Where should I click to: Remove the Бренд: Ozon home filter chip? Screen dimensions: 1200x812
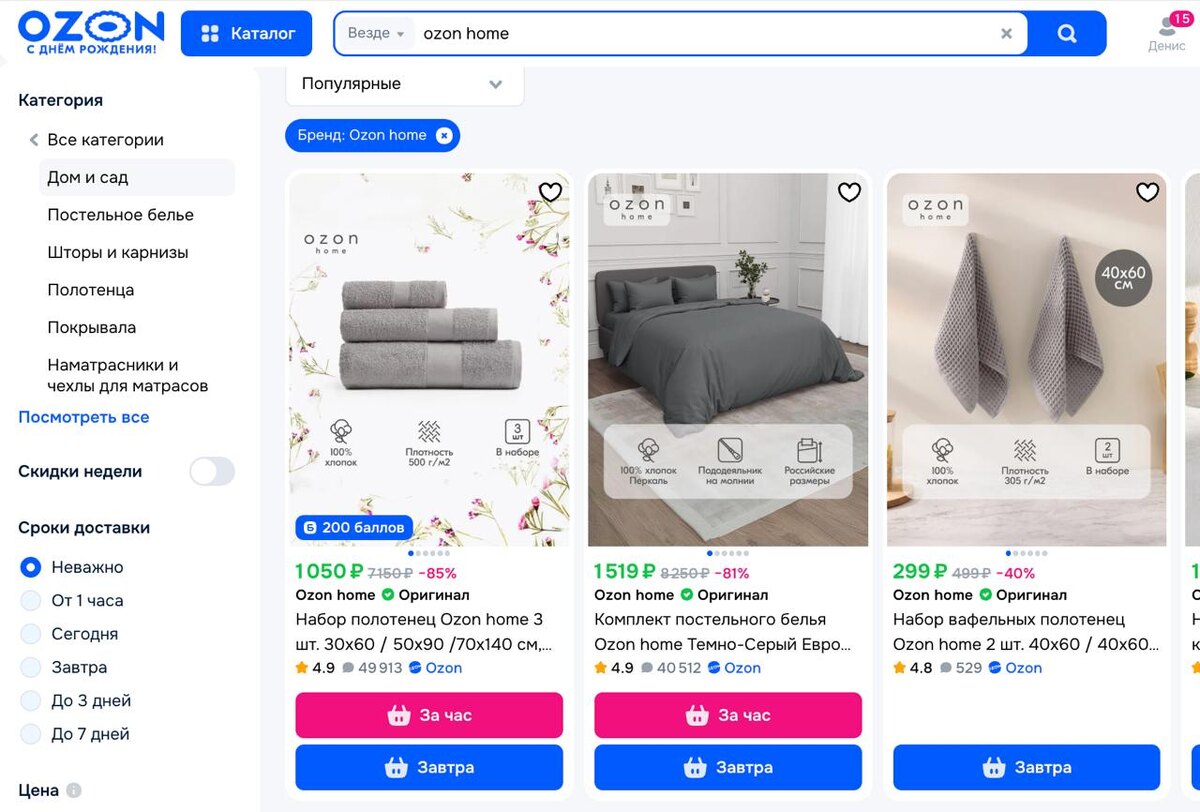click(x=444, y=135)
